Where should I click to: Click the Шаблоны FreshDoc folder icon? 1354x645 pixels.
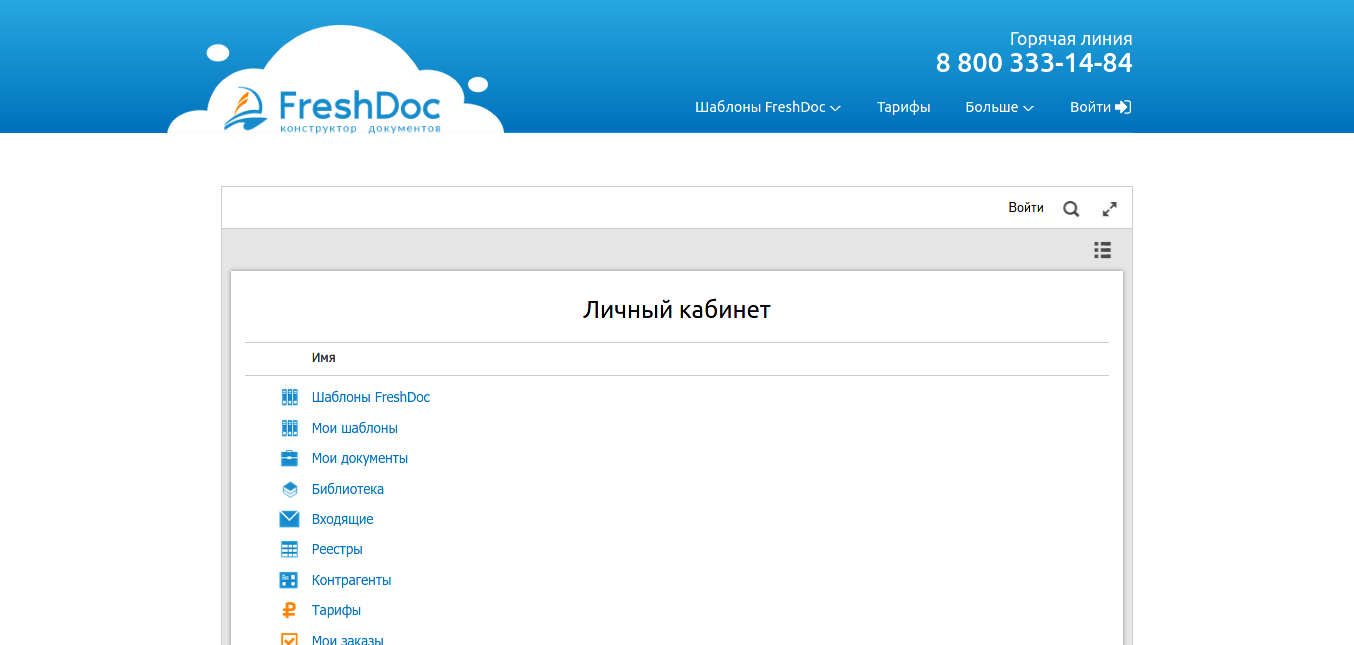click(289, 397)
